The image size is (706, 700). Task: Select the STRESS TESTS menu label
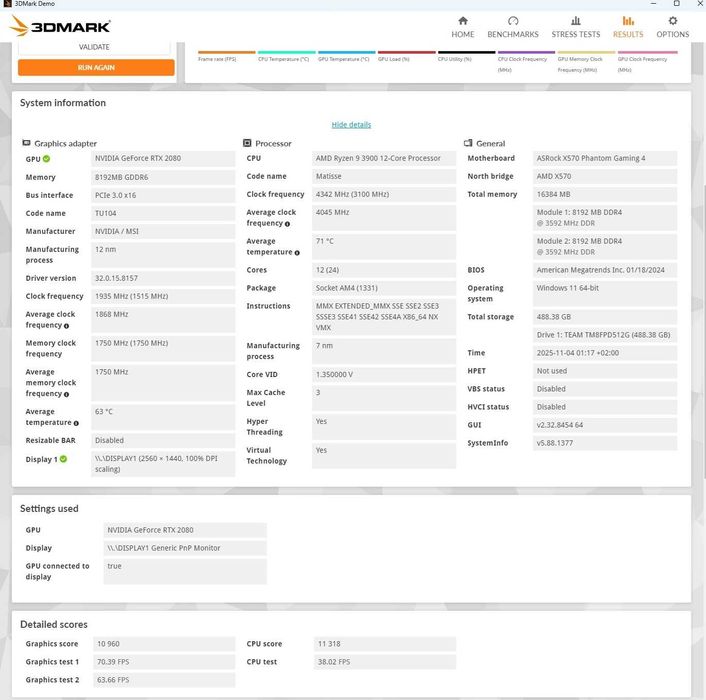coord(575,34)
